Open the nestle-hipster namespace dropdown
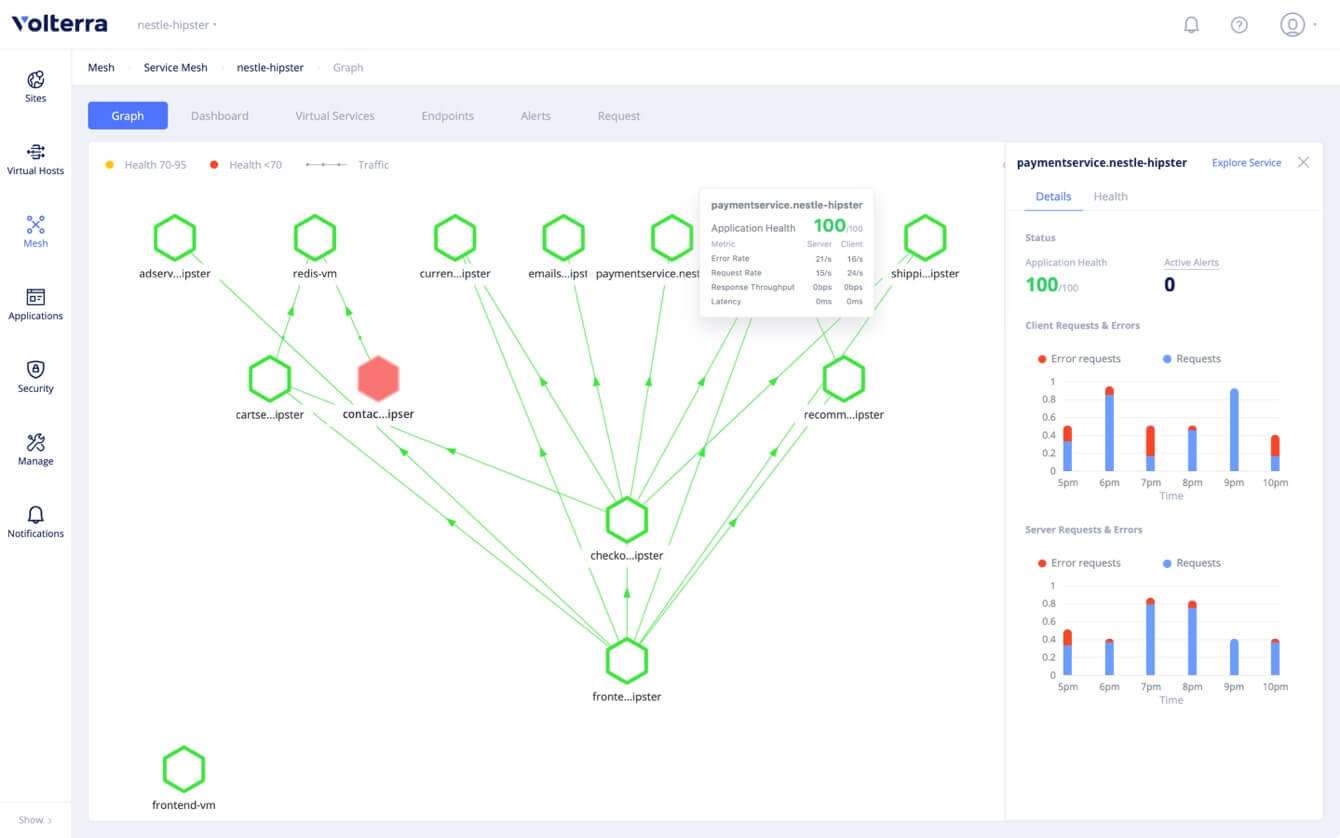This screenshot has width=1340, height=838. (176, 24)
